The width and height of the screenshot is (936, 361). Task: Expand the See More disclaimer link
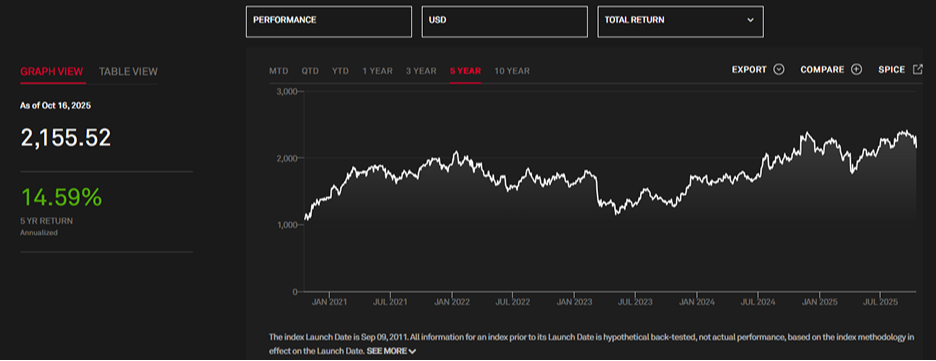coord(386,351)
